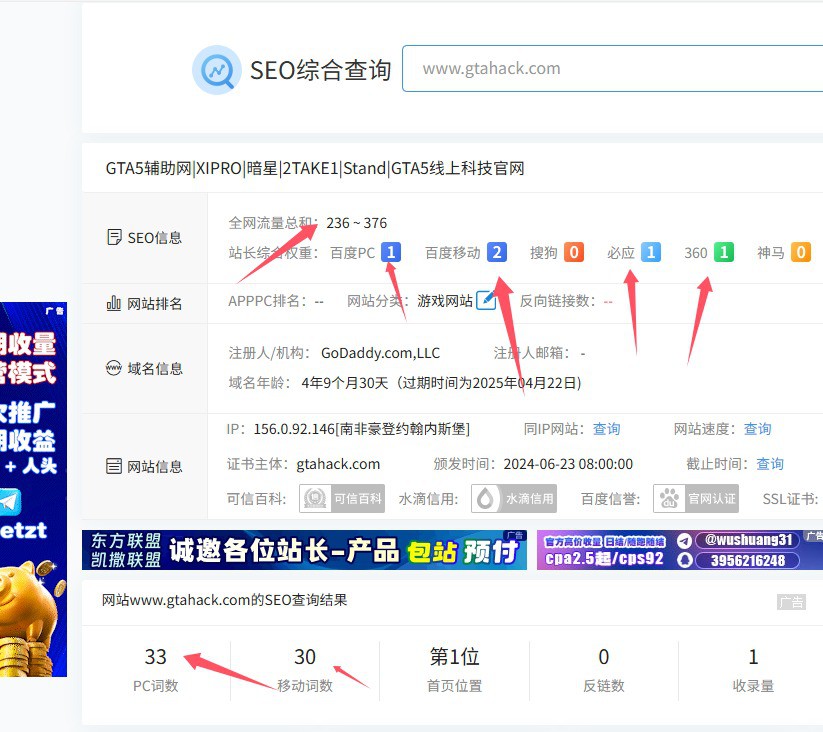Open the 官网认证 Baidu reputation badge

click(x=696, y=498)
